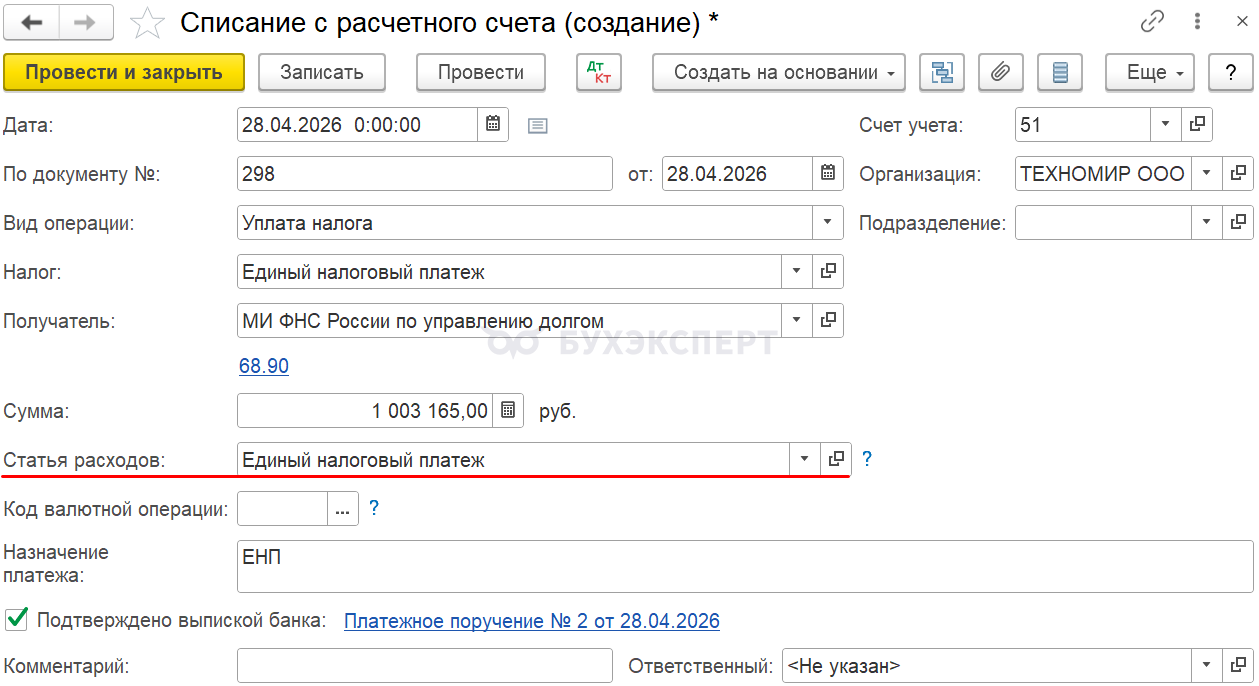Add document to favorites star icon
This screenshot has height=686, width=1259.
148,23
